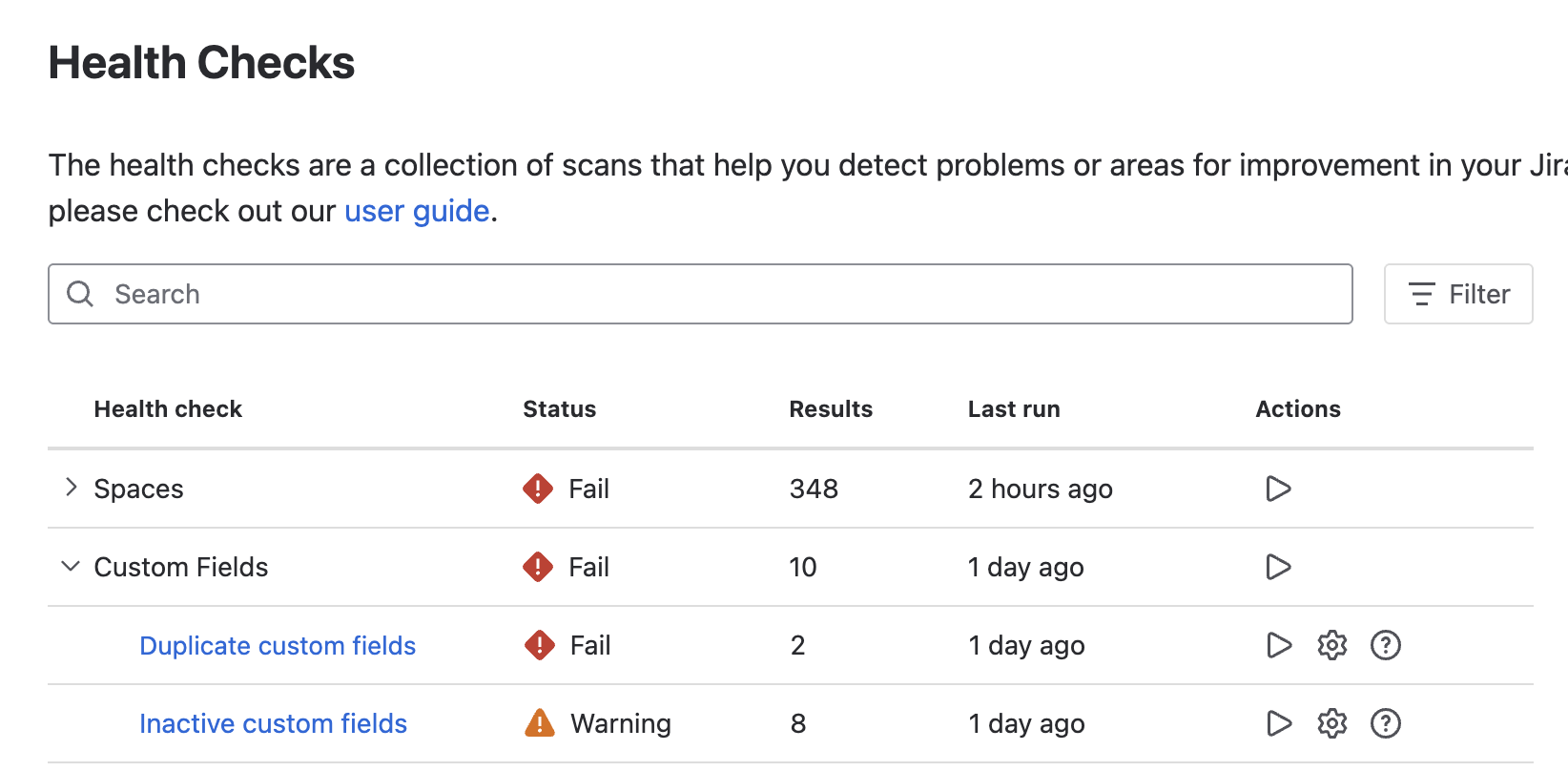The image size is (1568, 771).
Task: Open help for Inactive custom fields
Action: (x=1385, y=723)
